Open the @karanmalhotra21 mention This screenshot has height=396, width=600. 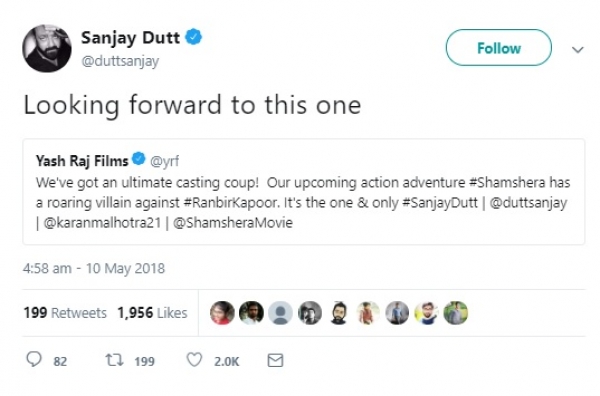click(x=102, y=223)
